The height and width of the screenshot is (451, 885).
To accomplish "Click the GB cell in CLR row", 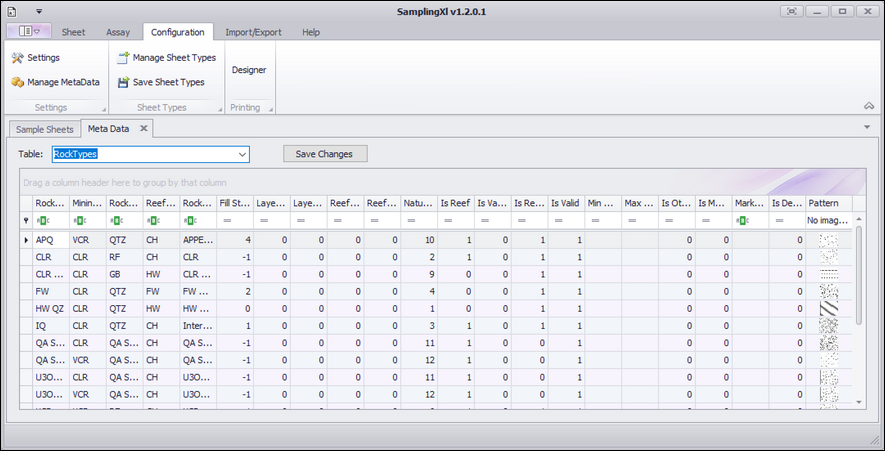I will (125, 274).
